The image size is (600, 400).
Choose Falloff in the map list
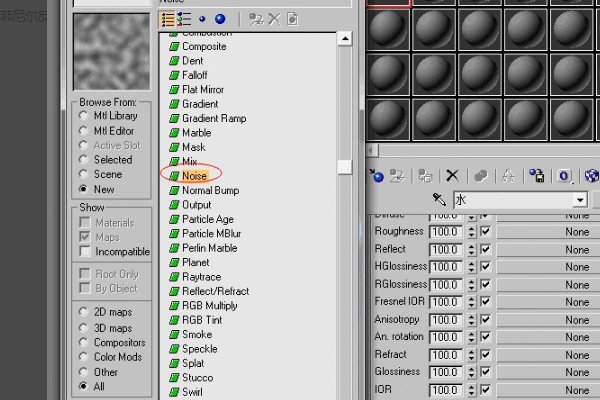point(194,75)
